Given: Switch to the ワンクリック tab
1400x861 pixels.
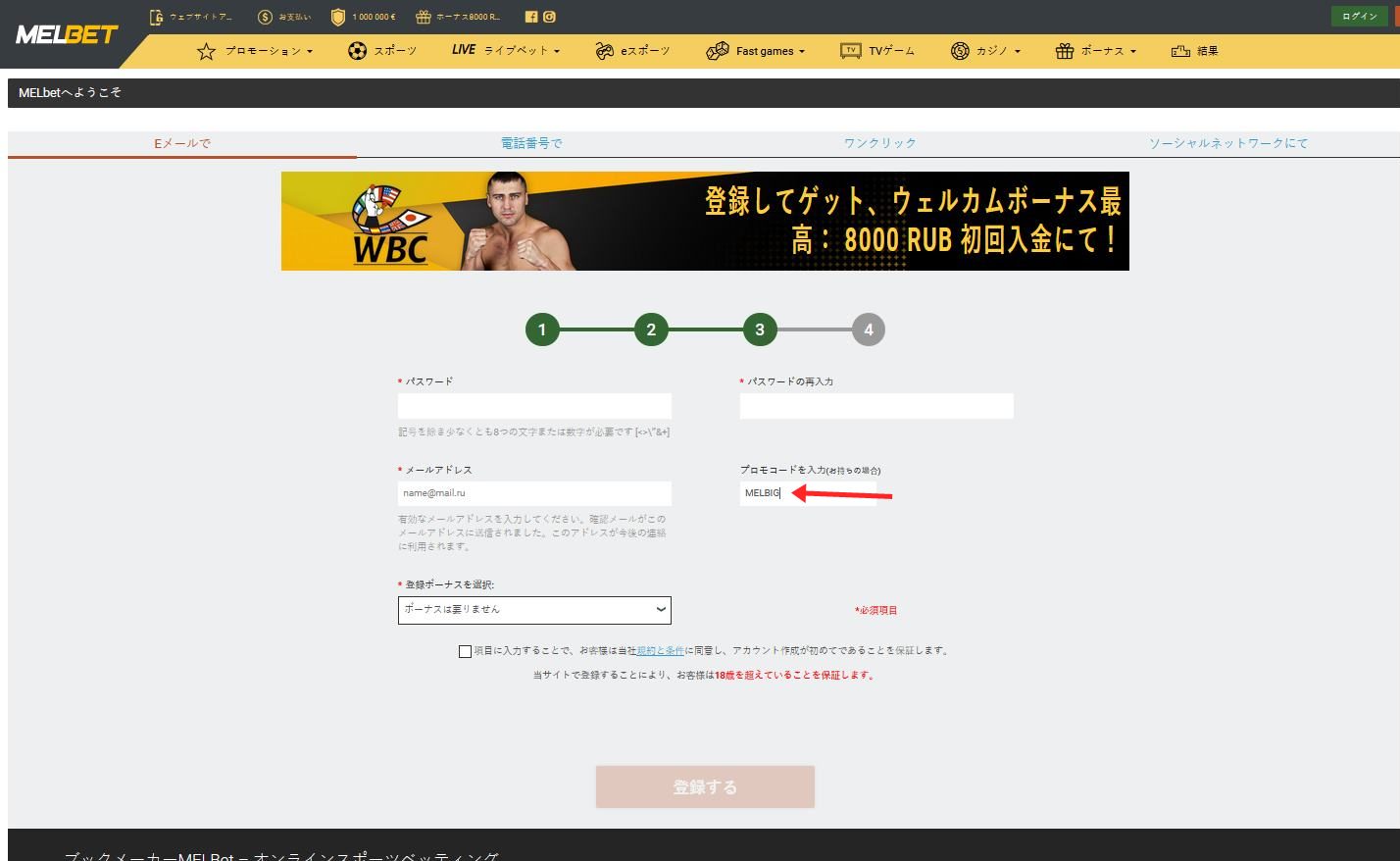Looking at the screenshot, I should coord(880,143).
